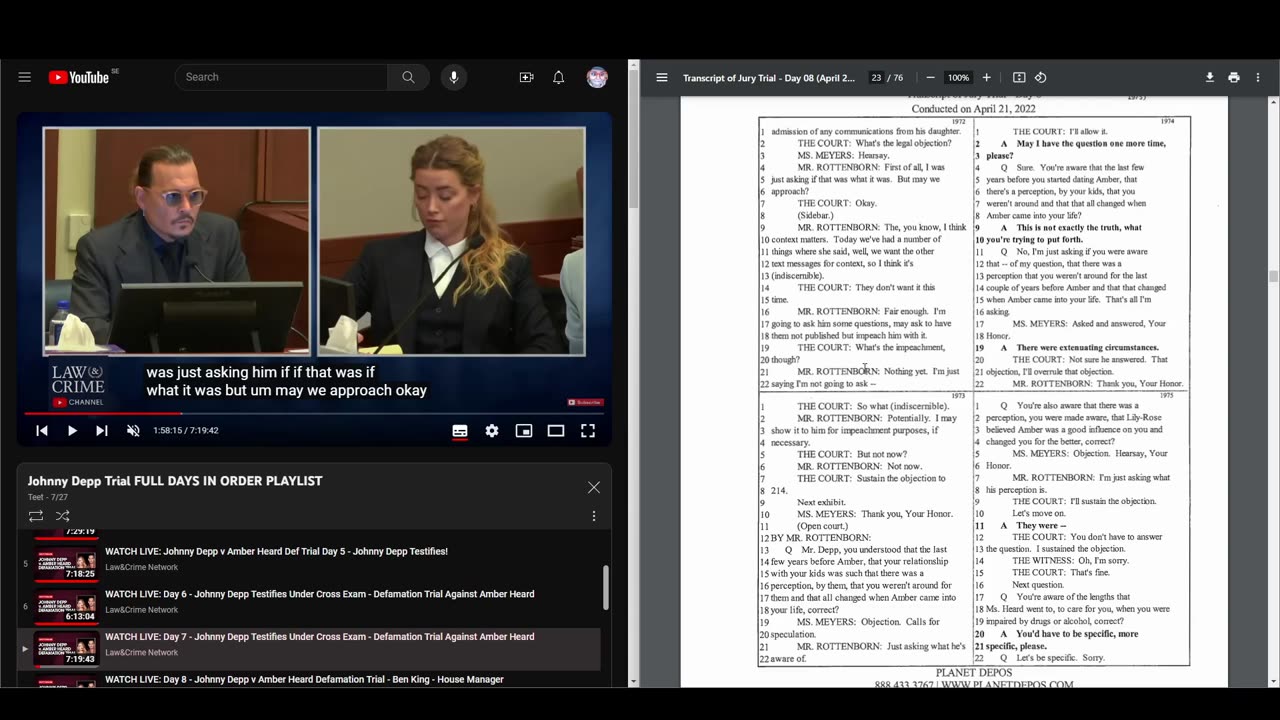Focus the YouTube Search input field
1280x720 pixels.
(x=281, y=77)
